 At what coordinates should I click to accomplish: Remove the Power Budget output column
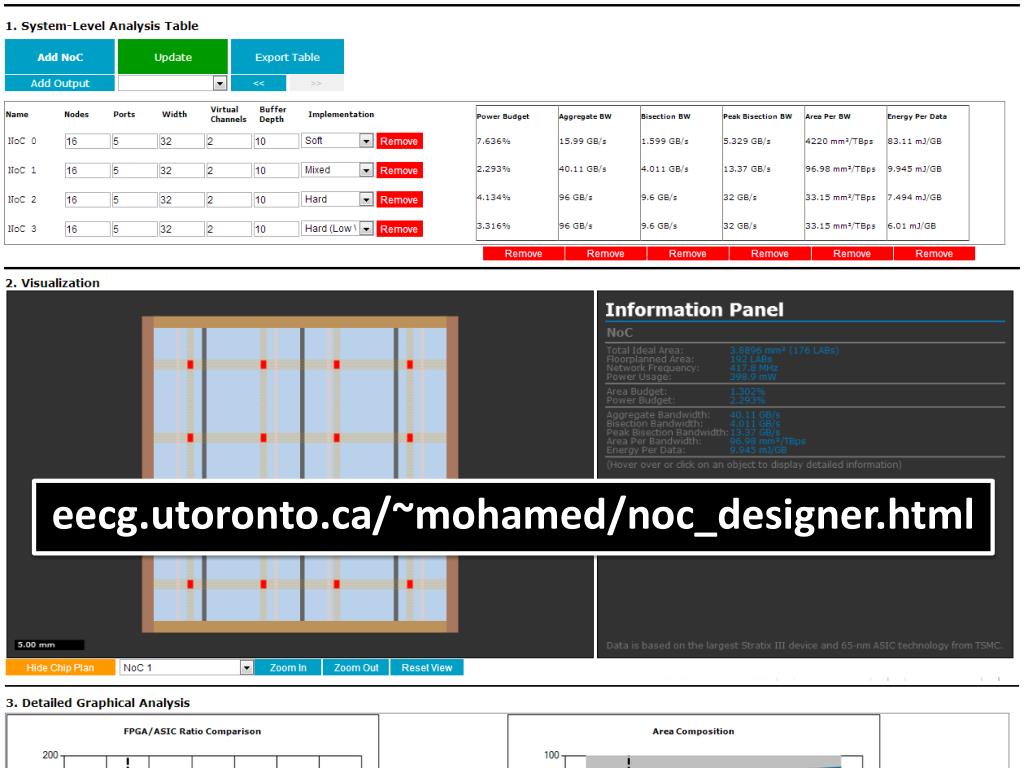[523, 253]
